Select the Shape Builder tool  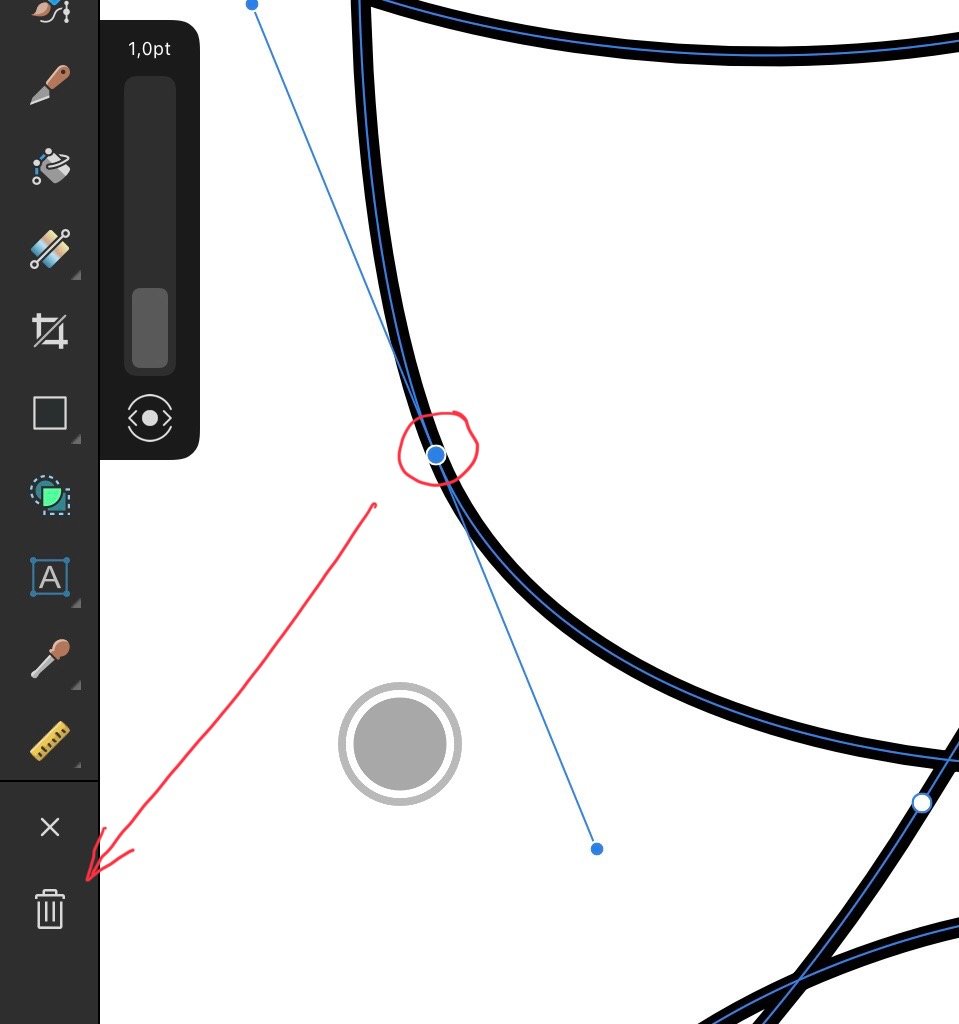(x=50, y=495)
